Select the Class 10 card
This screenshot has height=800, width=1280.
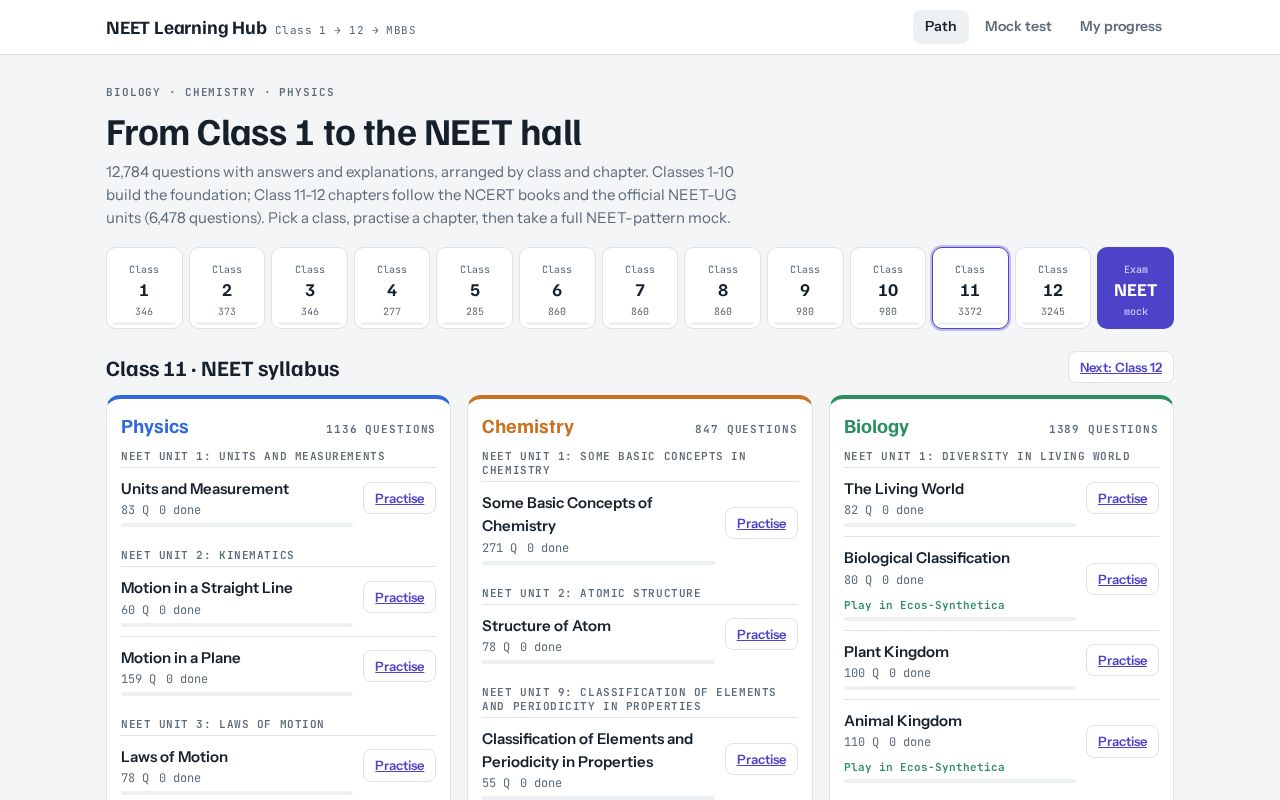click(x=888, y=288)
